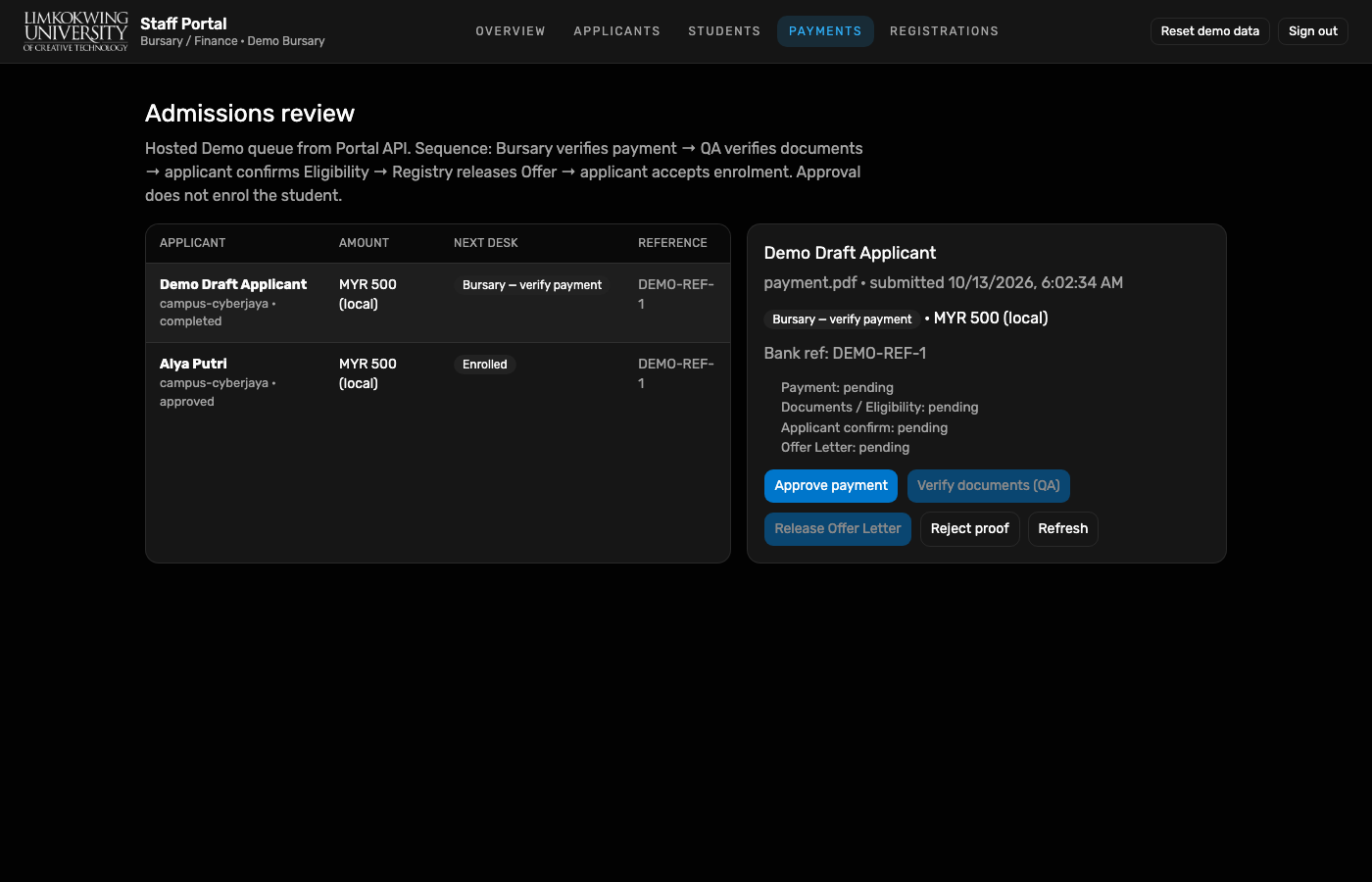The width and height of the screenshot is (1372, 882).
Task: Click Verify documents (QA) button
Action: click(x=989, y=486)
